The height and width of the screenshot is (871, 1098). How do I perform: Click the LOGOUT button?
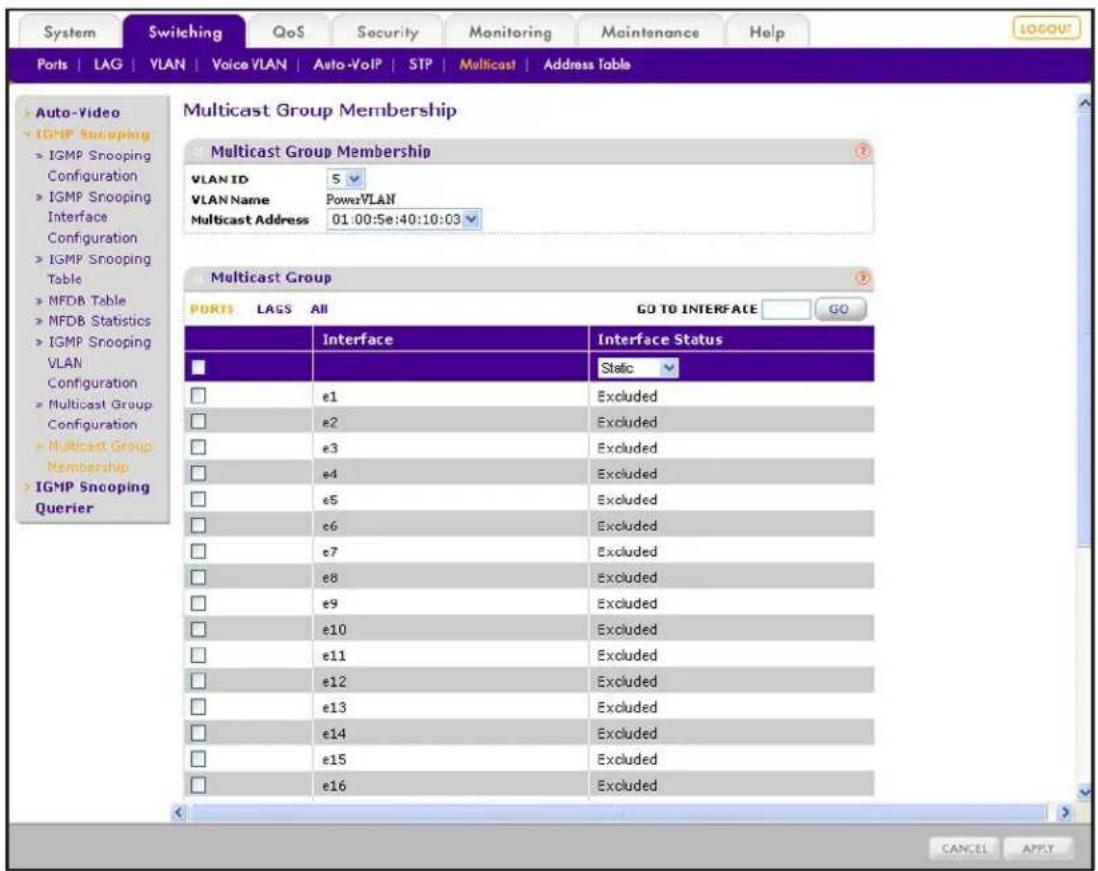pos(1046,29)
